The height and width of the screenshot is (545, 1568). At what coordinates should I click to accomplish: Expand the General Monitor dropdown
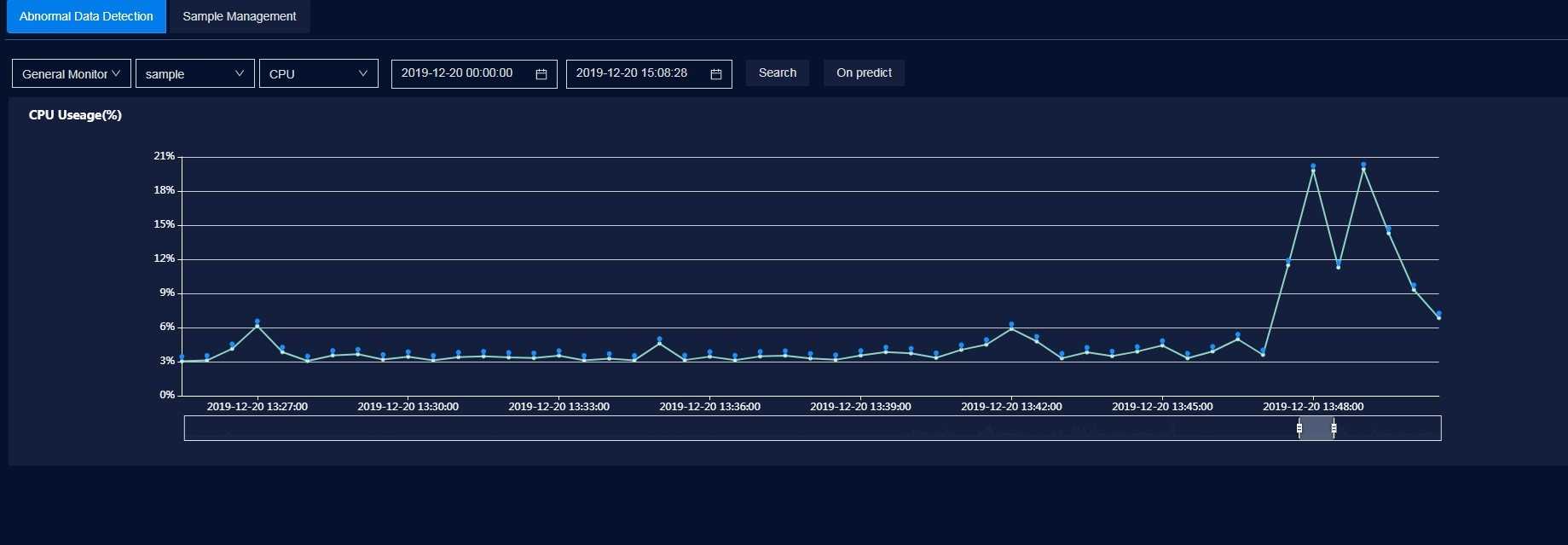coord(72,74)
